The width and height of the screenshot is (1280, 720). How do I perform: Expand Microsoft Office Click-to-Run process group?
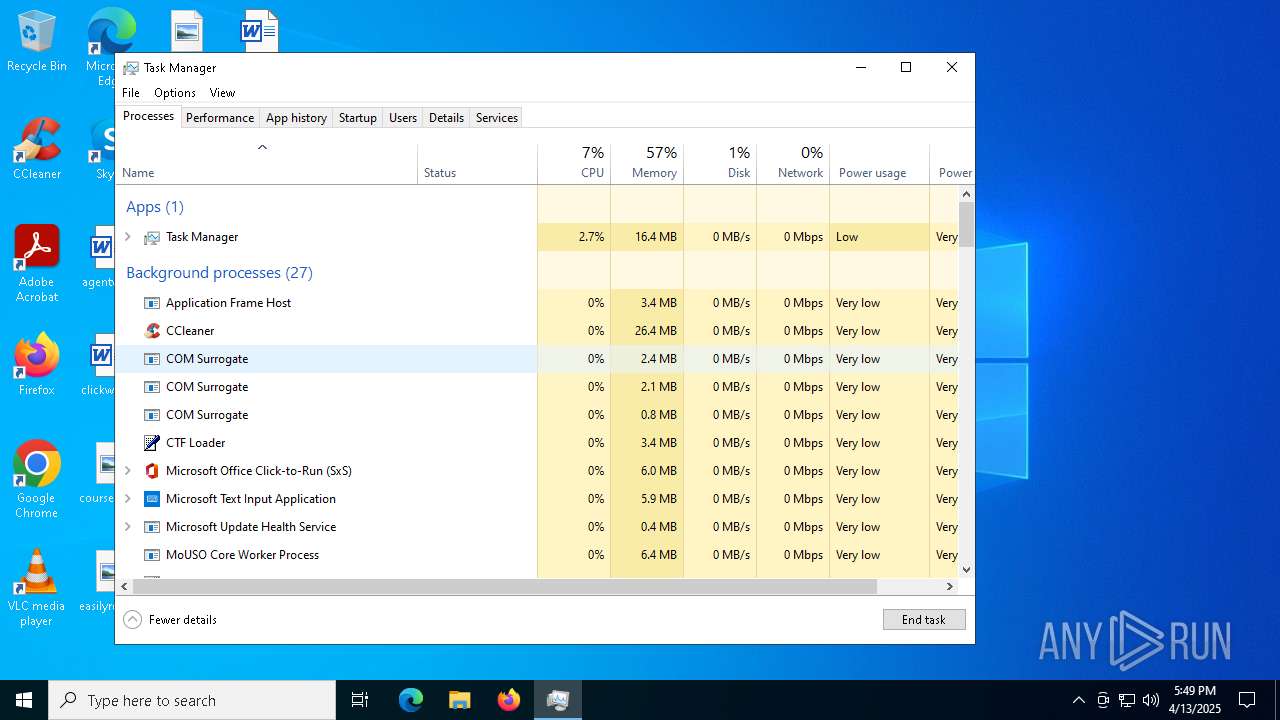click(x=128, y=471)
